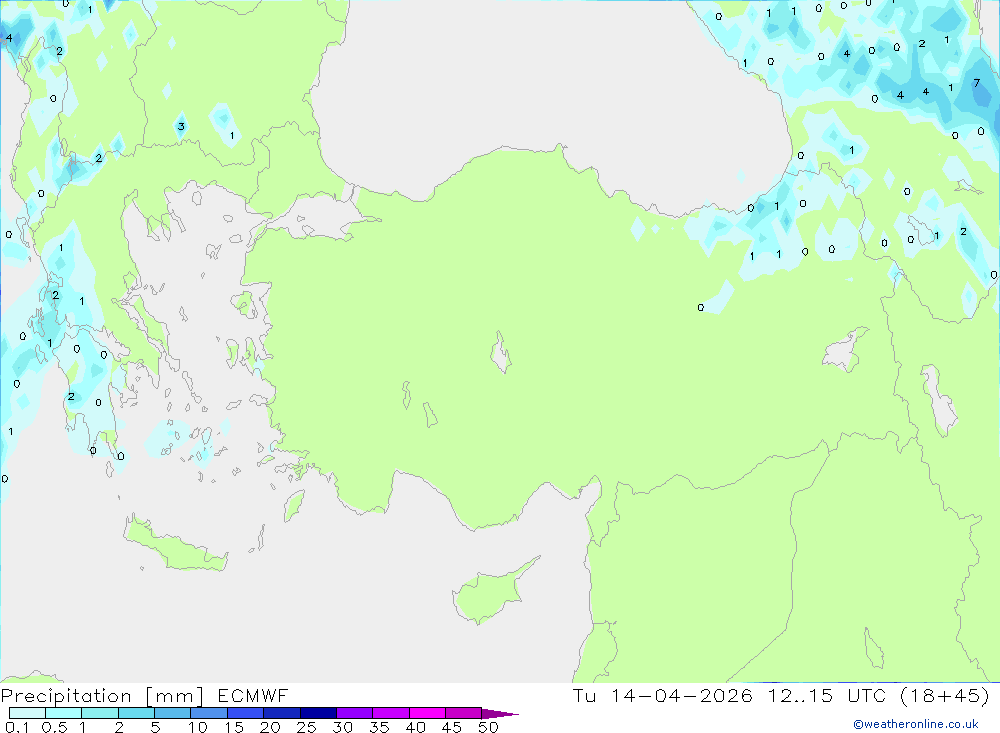Image resolution: width=1000 pixels, height=733 pixels.
Task: Click the '25' legend scale label
Action: 307,727
